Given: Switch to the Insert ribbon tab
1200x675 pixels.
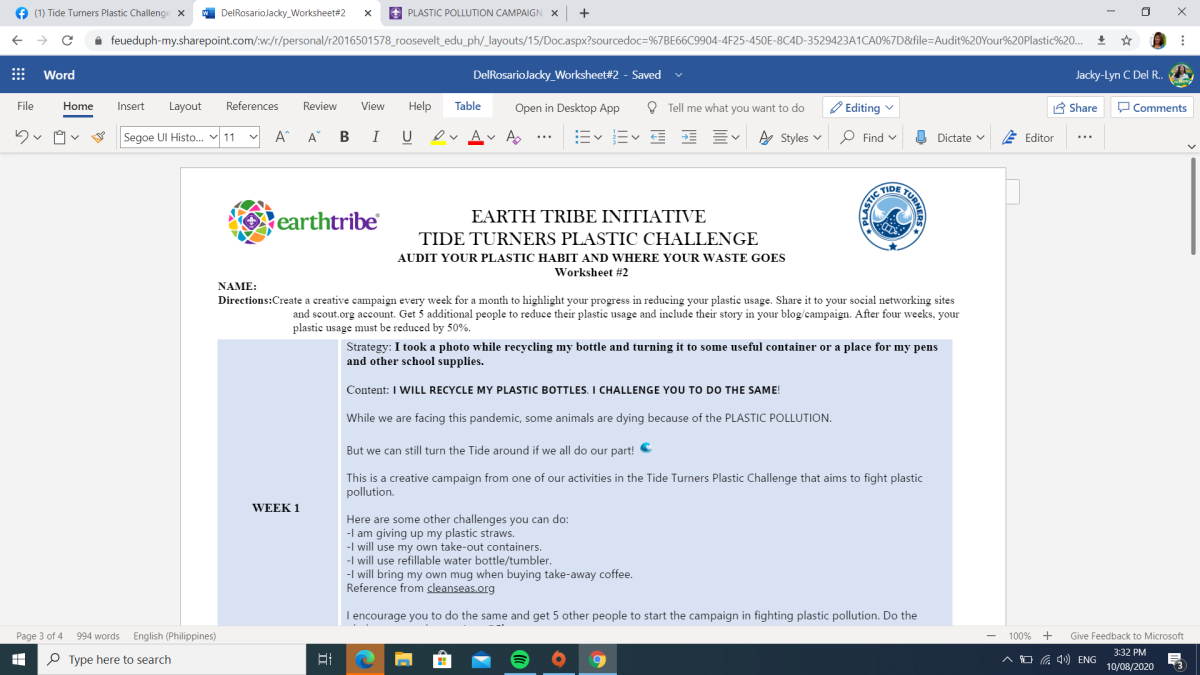Looking at the screenshot, I should (x=131, y=107).
